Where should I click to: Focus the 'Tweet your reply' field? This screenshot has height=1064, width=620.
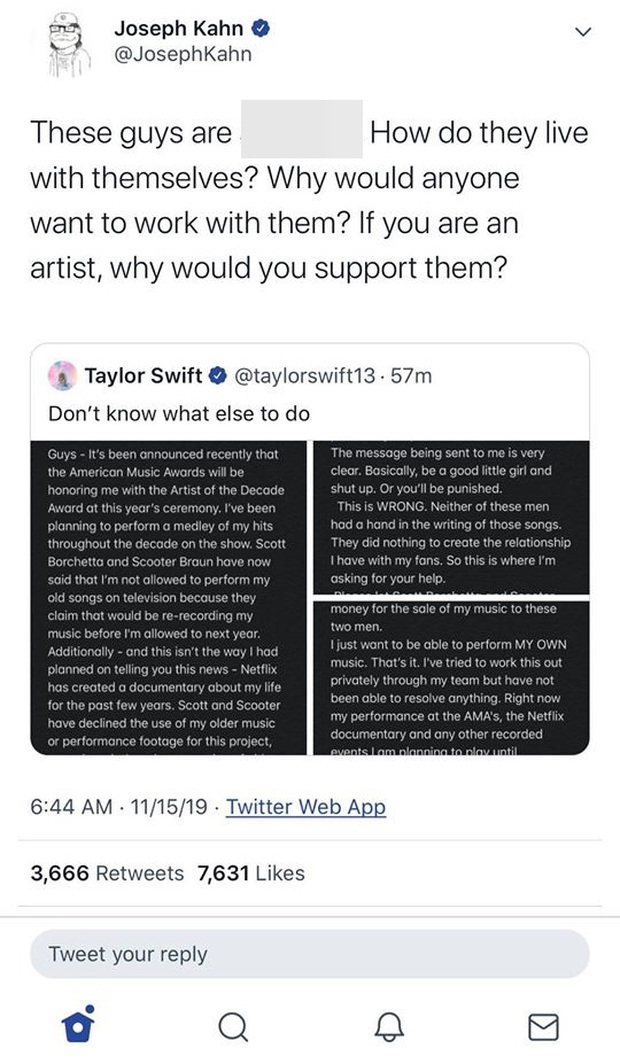click(310, 954)
